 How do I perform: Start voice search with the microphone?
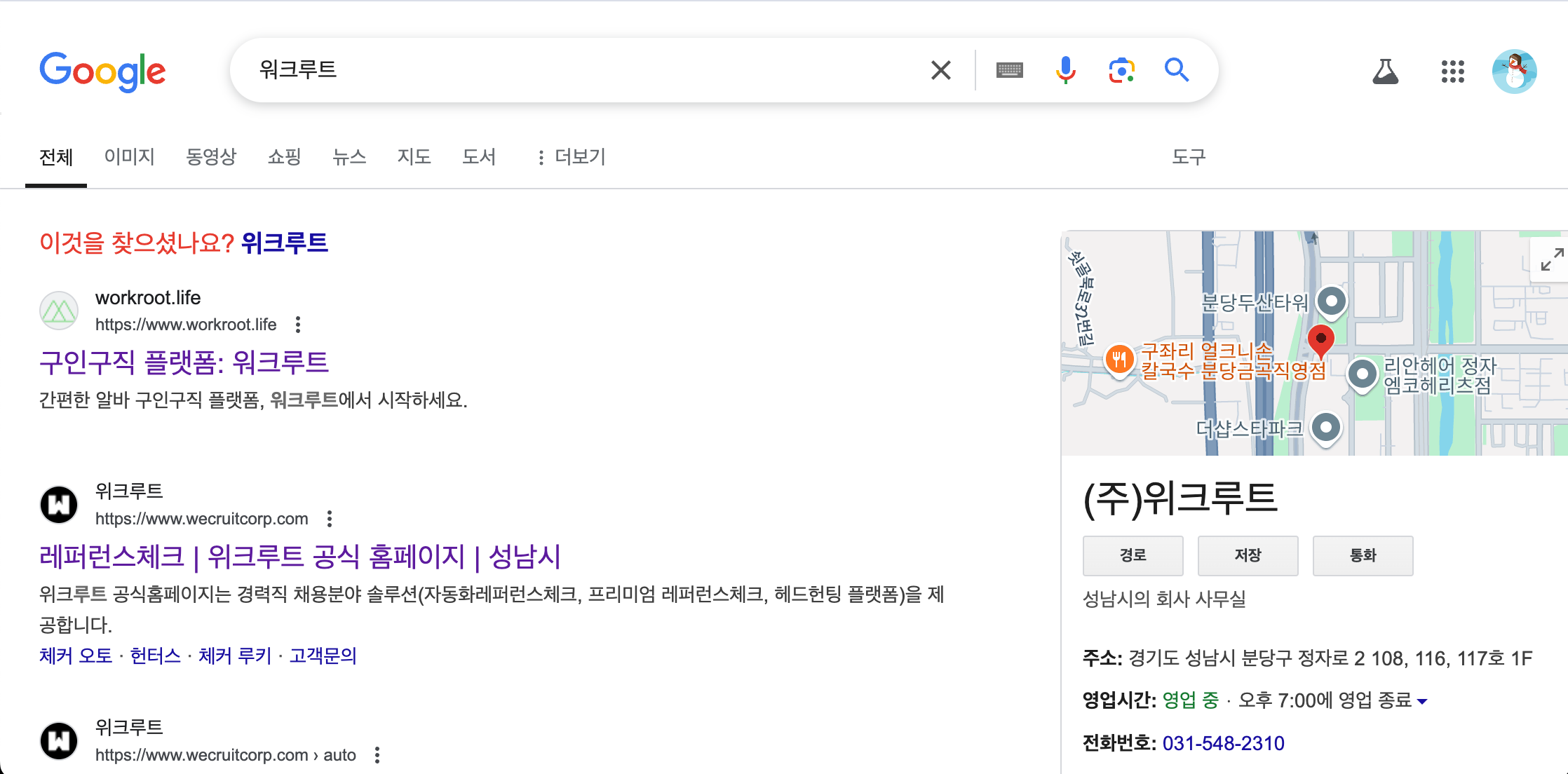(1065, 70)
